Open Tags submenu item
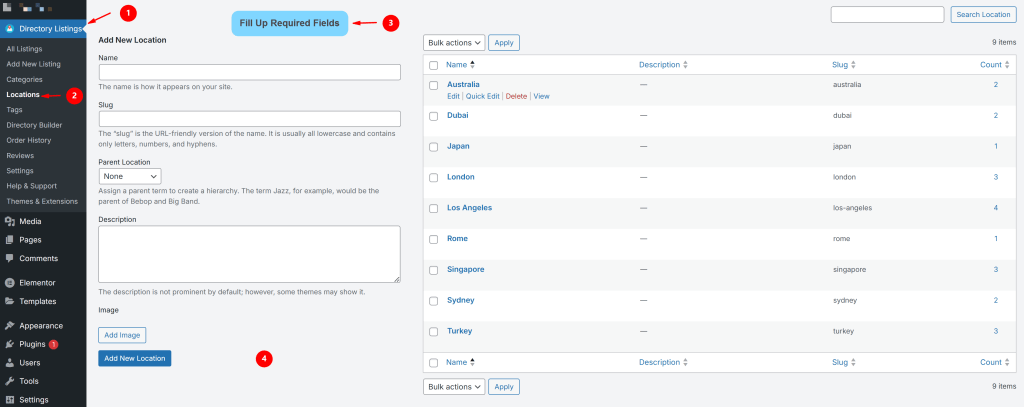 coord(14,110)
